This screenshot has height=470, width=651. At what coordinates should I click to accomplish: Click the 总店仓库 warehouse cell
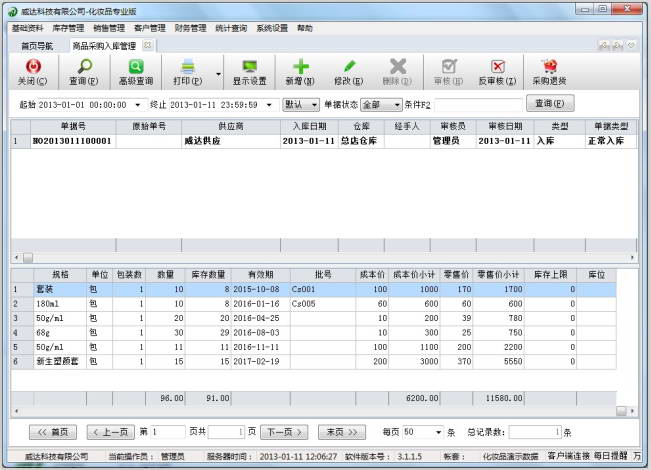click(x=361, y=141)
